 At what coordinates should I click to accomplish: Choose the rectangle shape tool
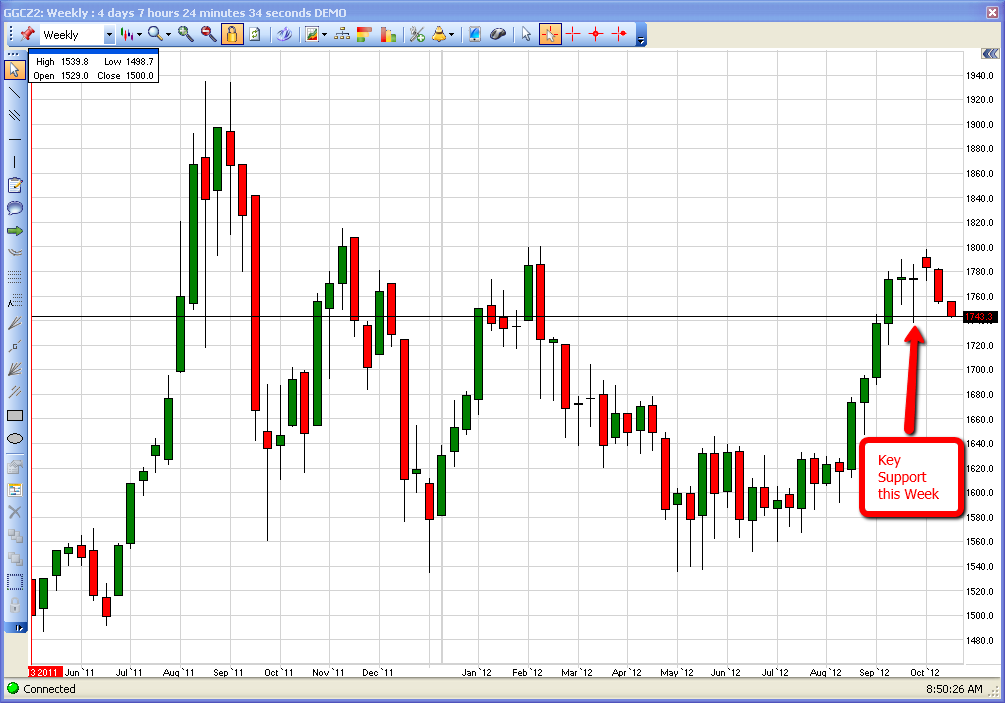coord(14,415)
